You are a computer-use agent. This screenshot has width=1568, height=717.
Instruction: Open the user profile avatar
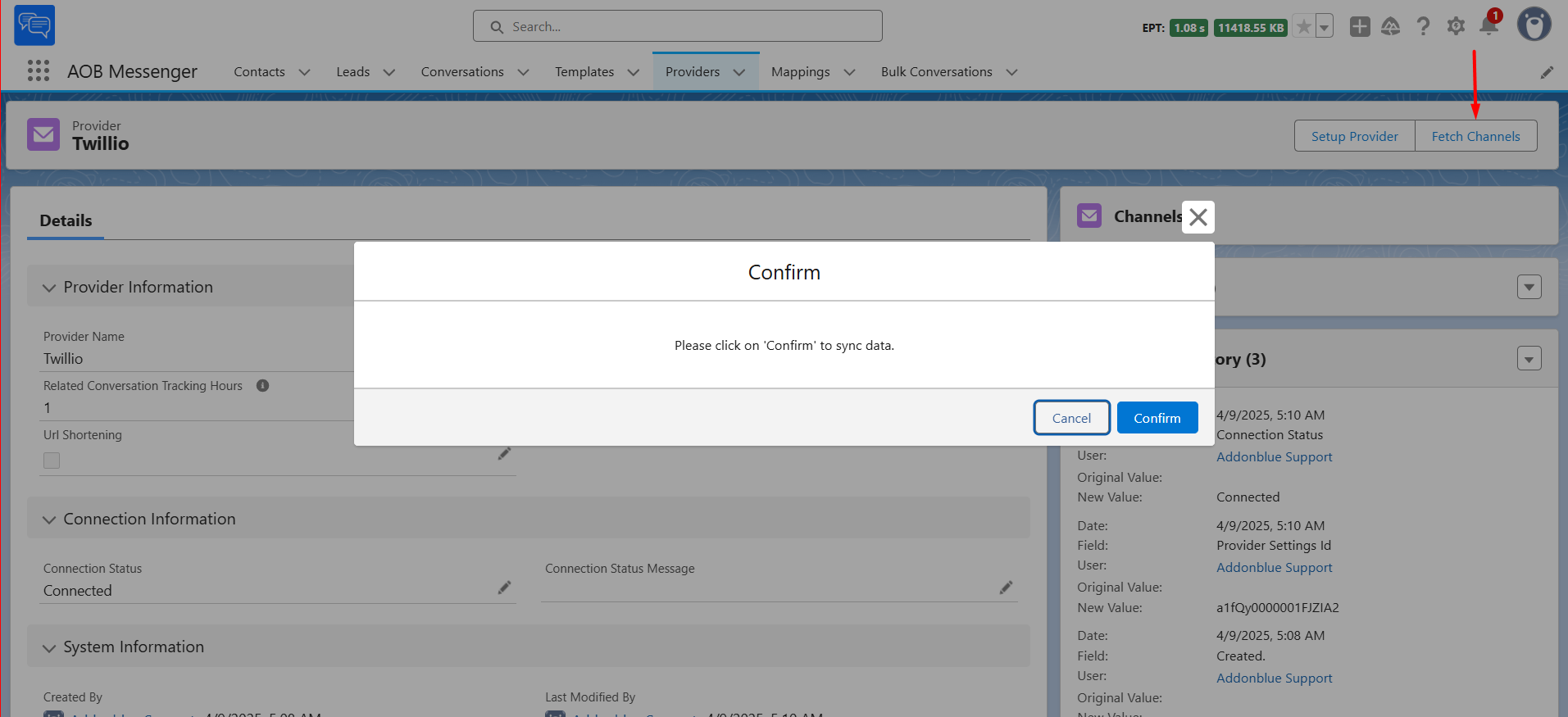pos(1534,25)
